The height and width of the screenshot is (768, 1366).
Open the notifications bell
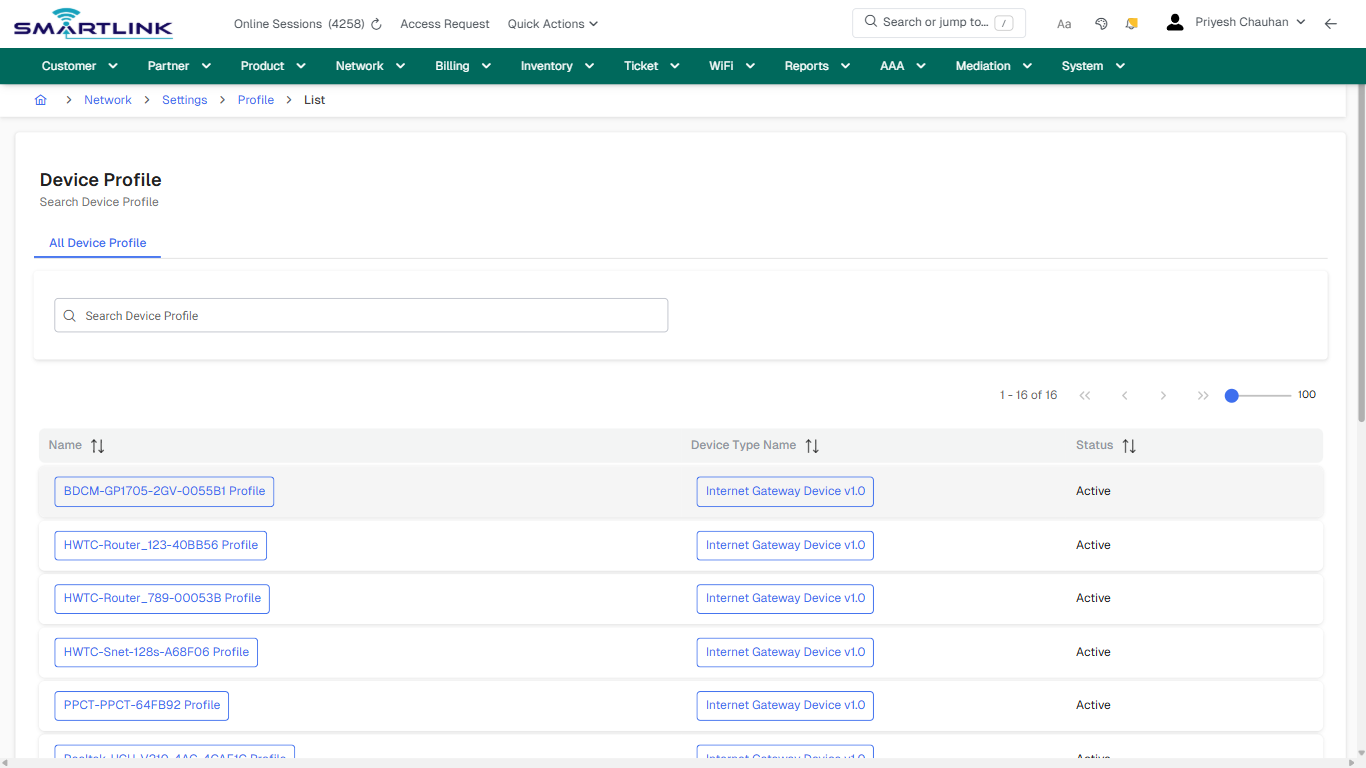(1131, 23)
